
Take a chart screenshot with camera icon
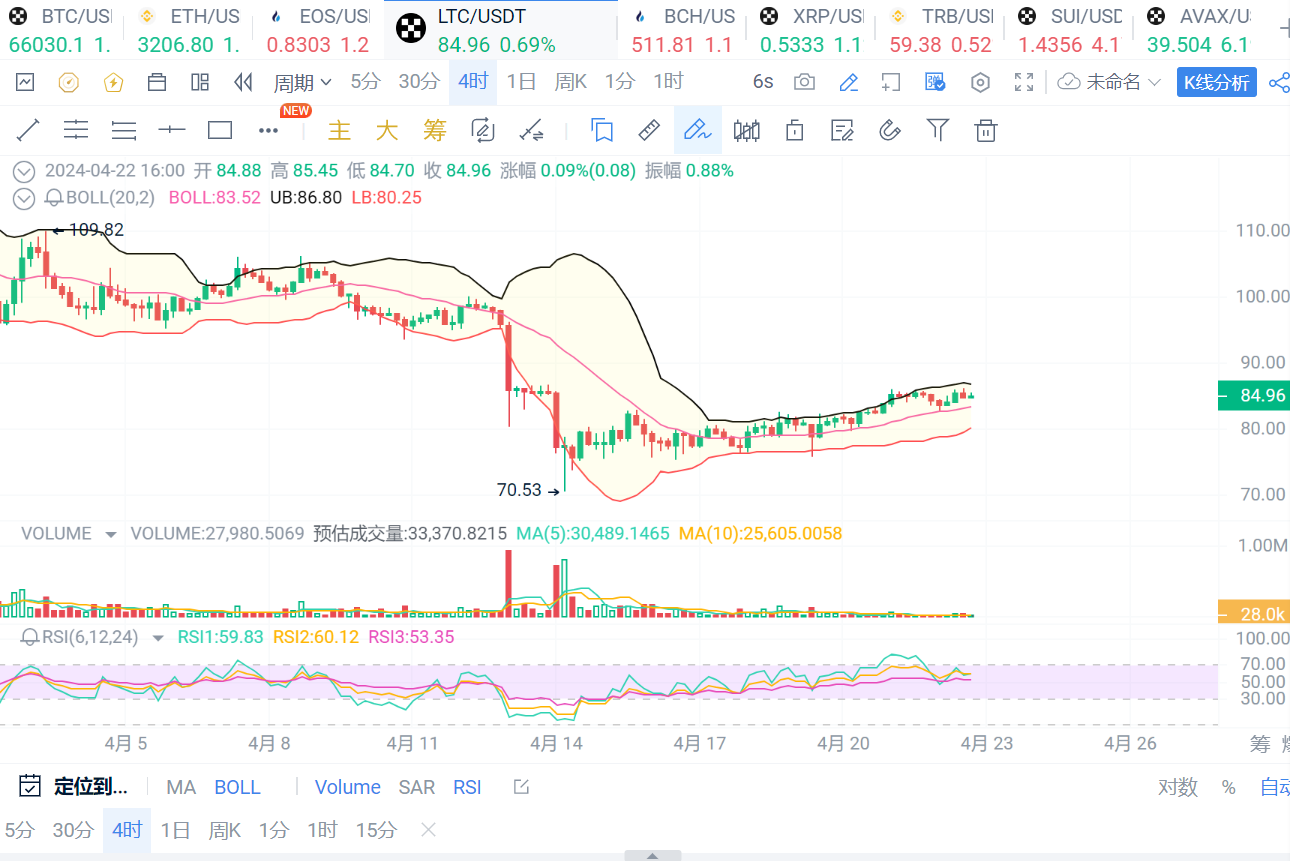pyautogui.click(x=804, y=82)
